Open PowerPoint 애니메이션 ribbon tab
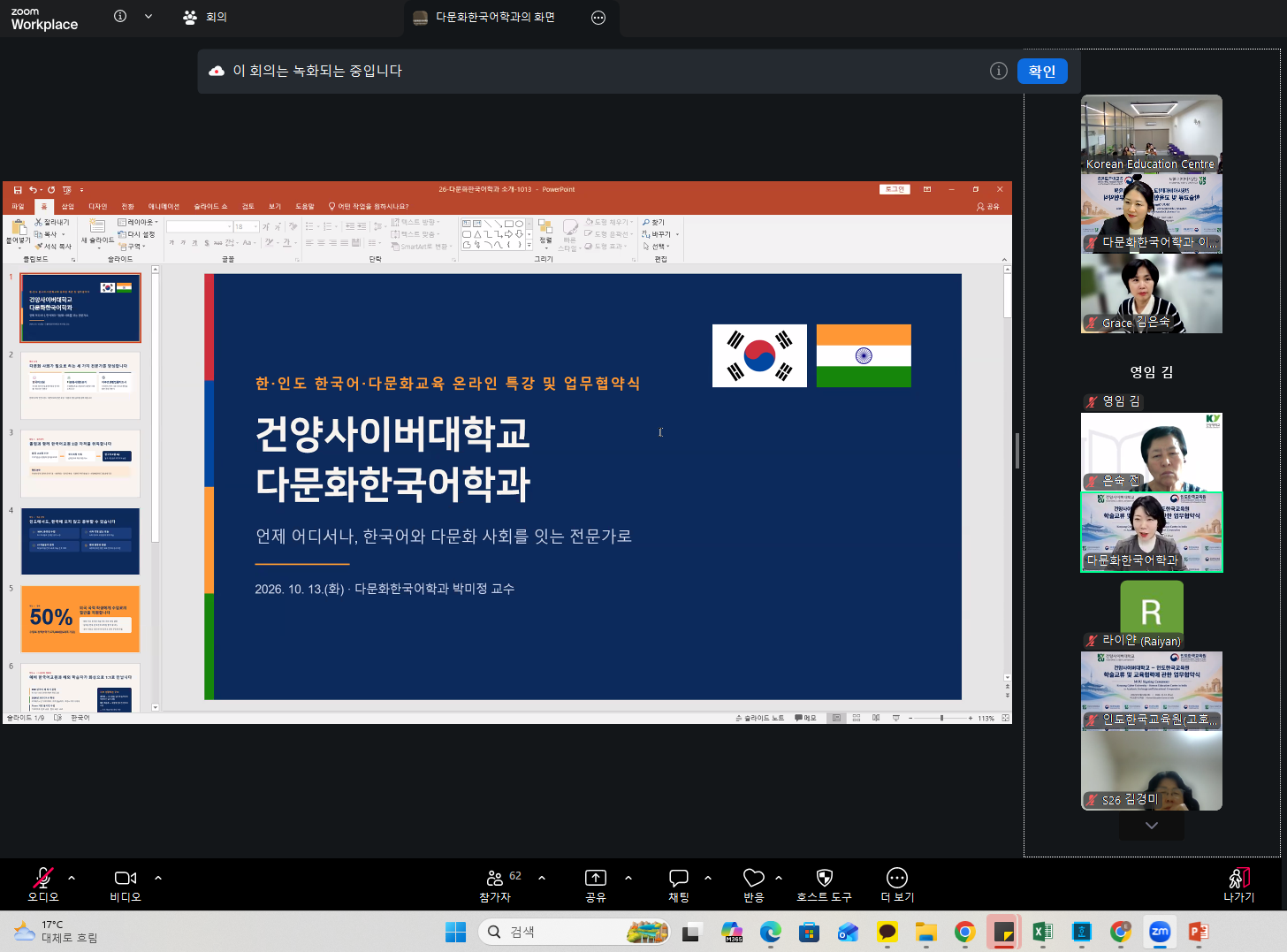 pyautogui.click(x=164, y=207)
